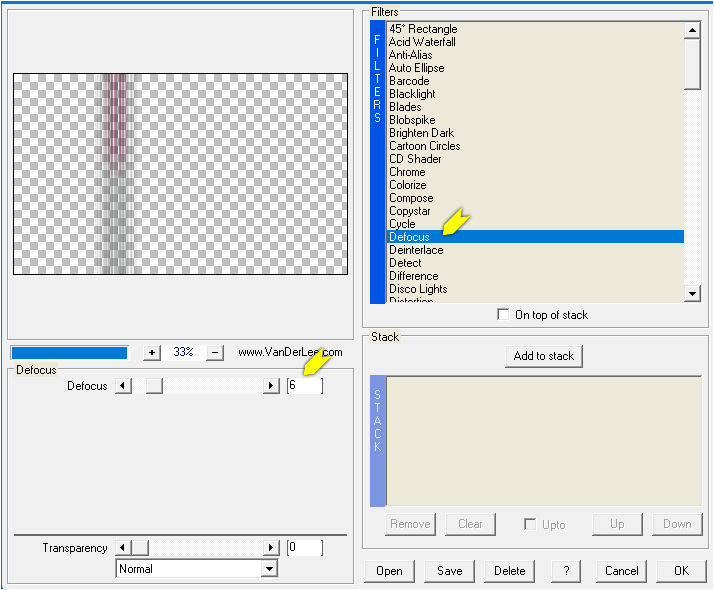
Task: Click the Transparency slider right arrow
Action: click(271, 547)
